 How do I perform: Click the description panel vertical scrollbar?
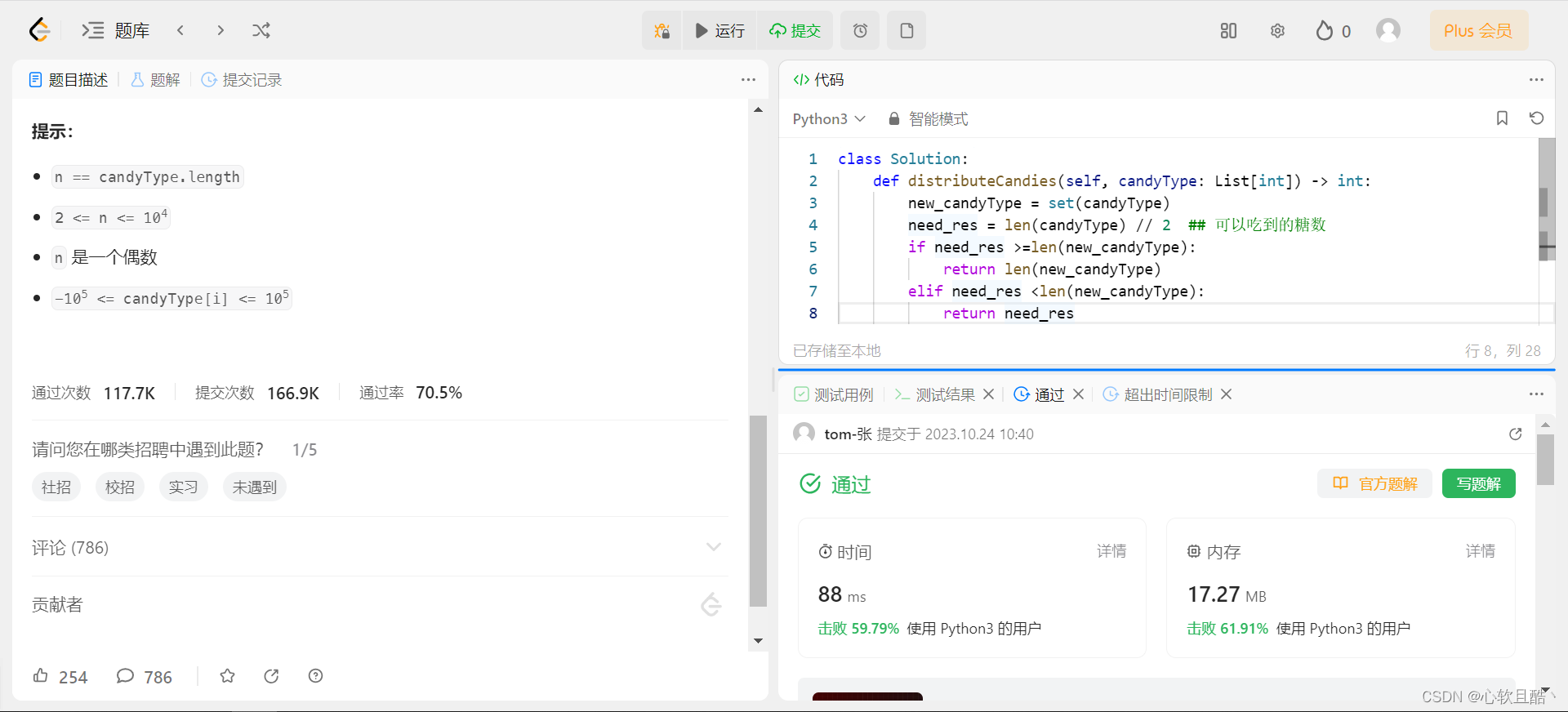click(x=758, y=510)
